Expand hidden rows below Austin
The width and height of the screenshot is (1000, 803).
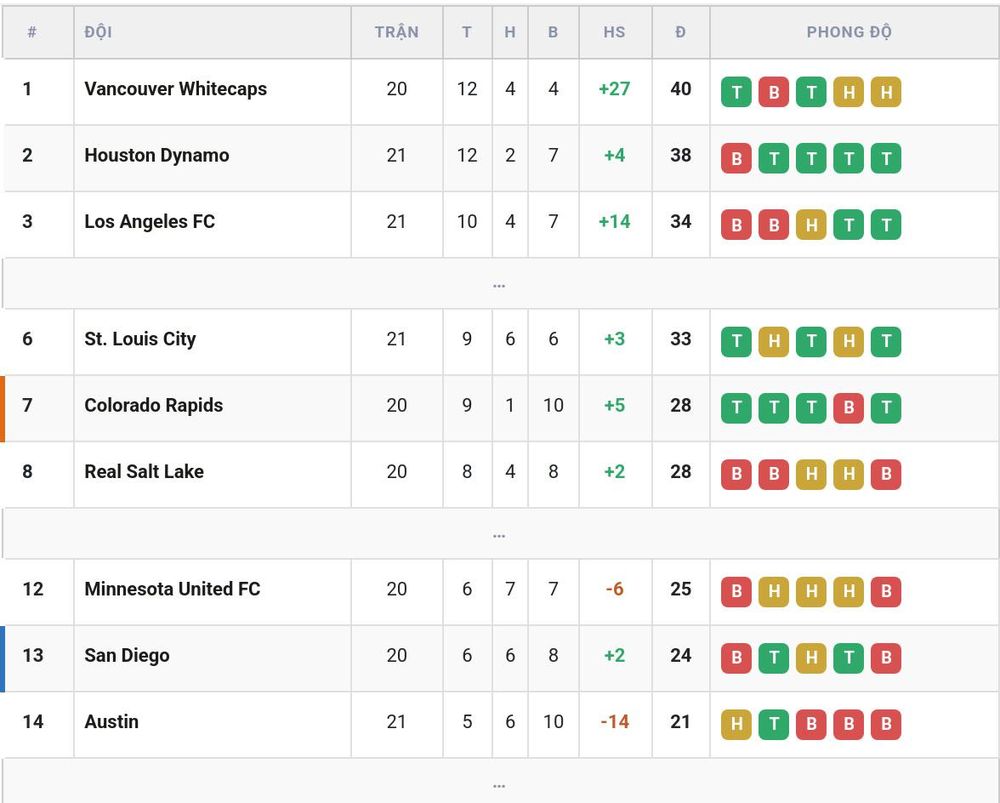(x=499, y=783)
